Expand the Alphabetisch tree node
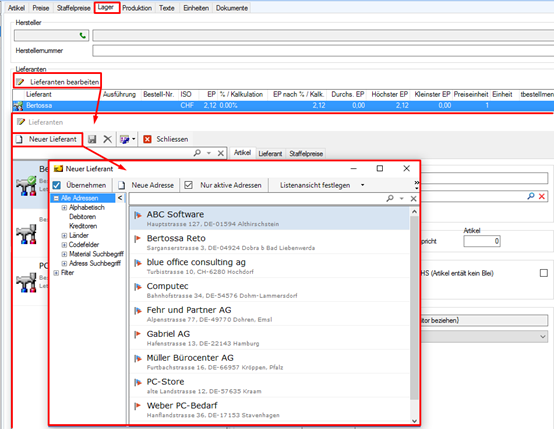This screenshot has width=554, height=429. tap(64, 207)
